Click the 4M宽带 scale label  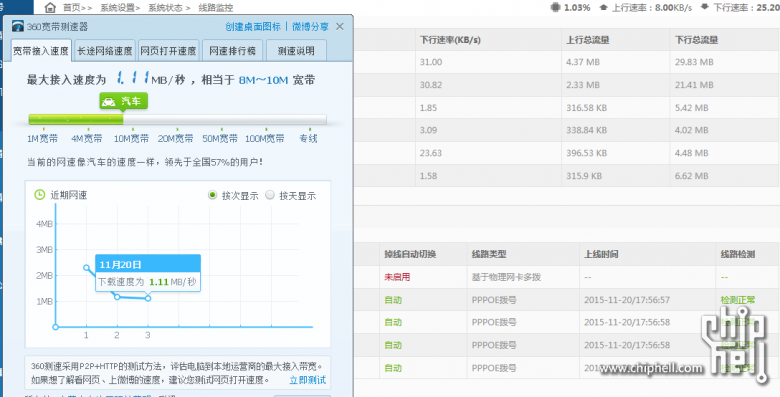point(87,138)
